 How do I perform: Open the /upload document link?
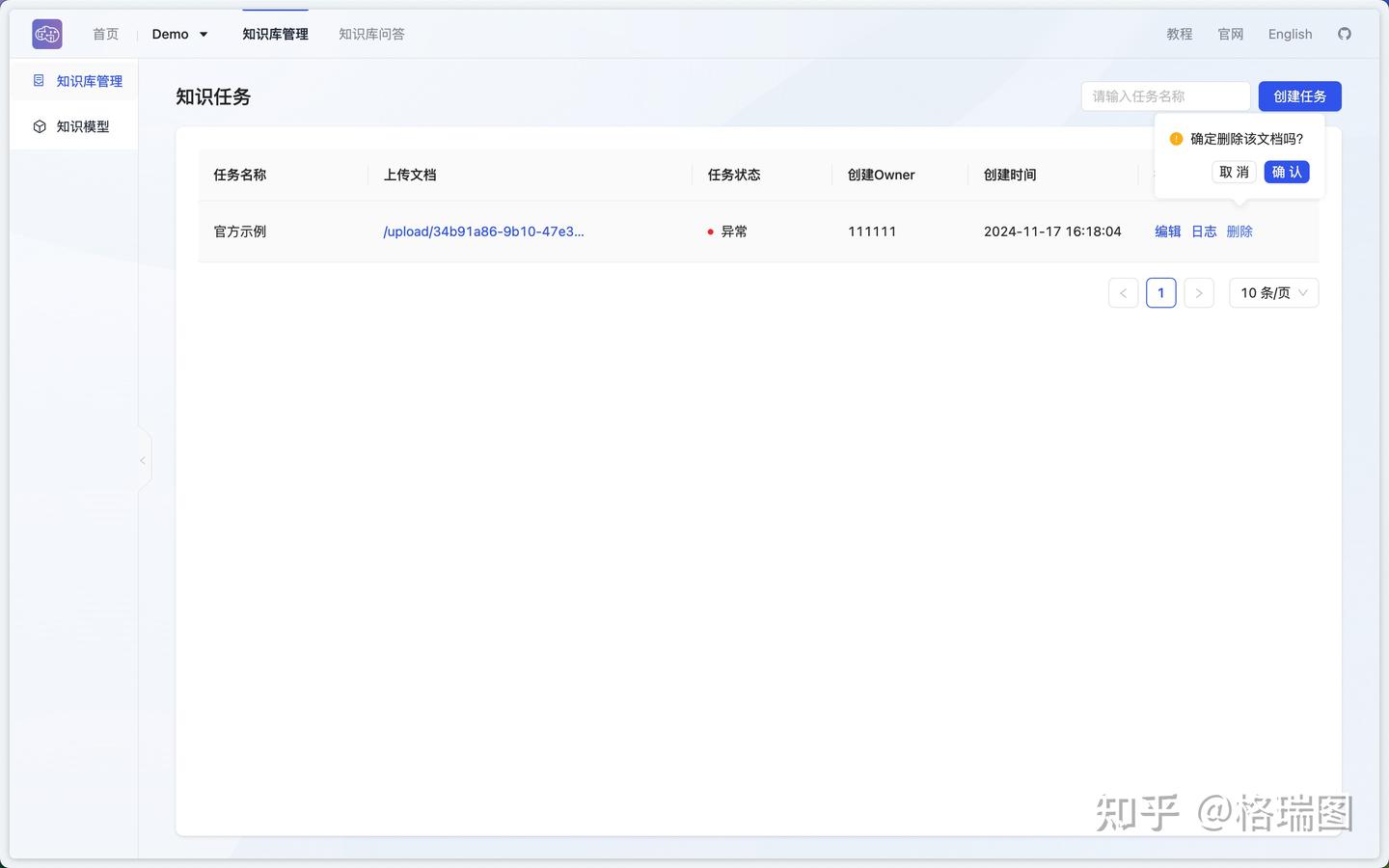tap(483, 231)
